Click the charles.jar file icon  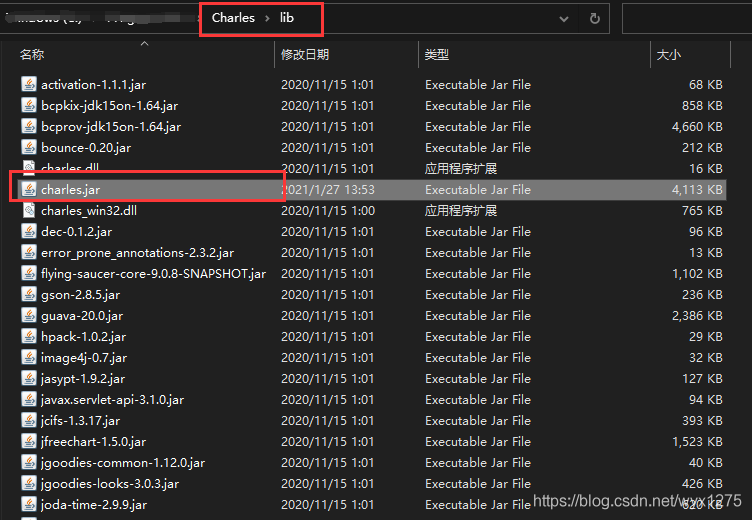click(29, 189)
